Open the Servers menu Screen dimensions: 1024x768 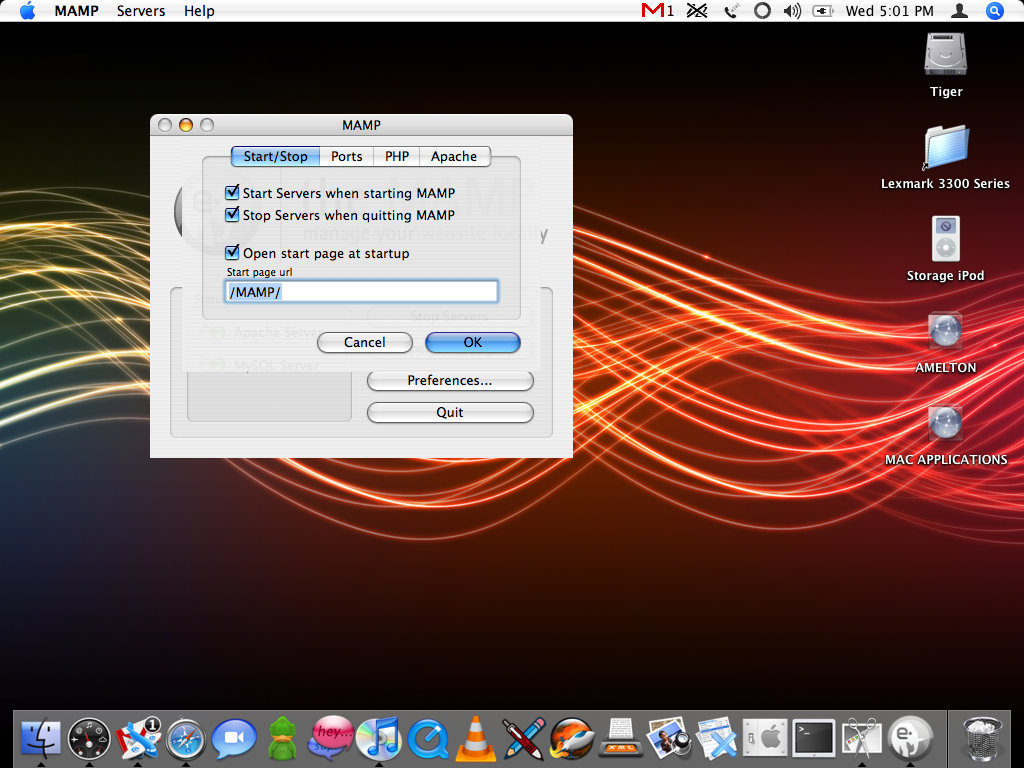click(x=141, y=10)
